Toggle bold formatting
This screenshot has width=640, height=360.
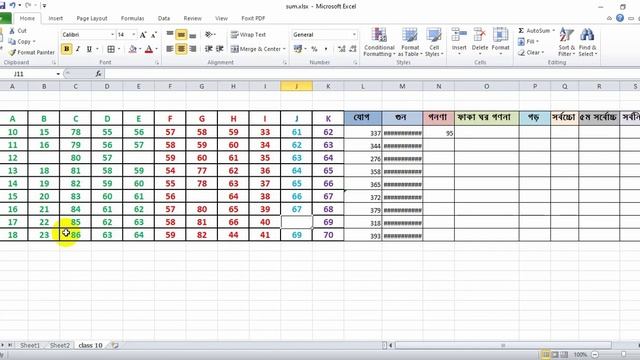pyautogui.click(x=67, y=49)
